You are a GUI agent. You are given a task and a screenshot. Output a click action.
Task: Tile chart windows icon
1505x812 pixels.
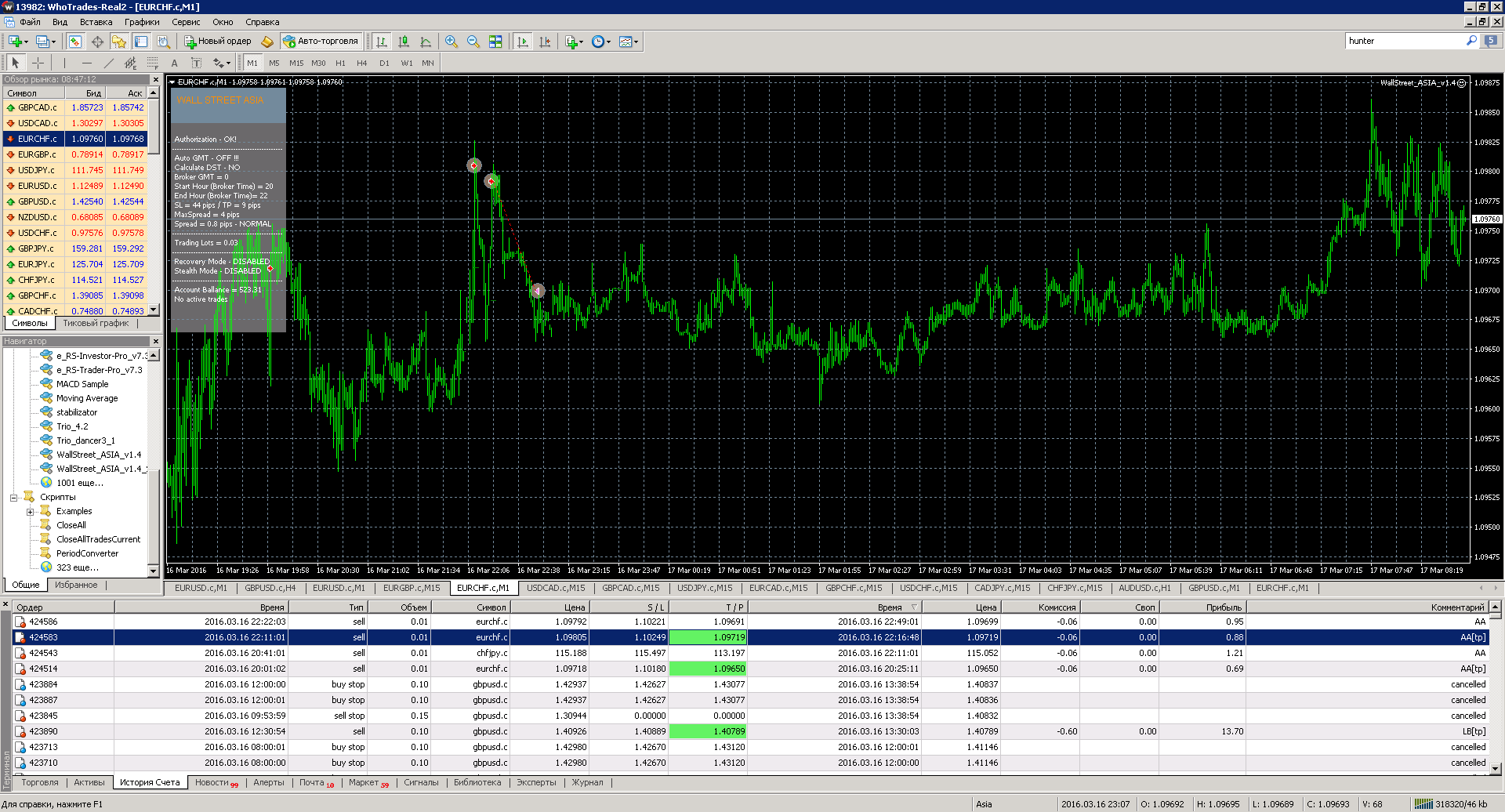(495, 42)
